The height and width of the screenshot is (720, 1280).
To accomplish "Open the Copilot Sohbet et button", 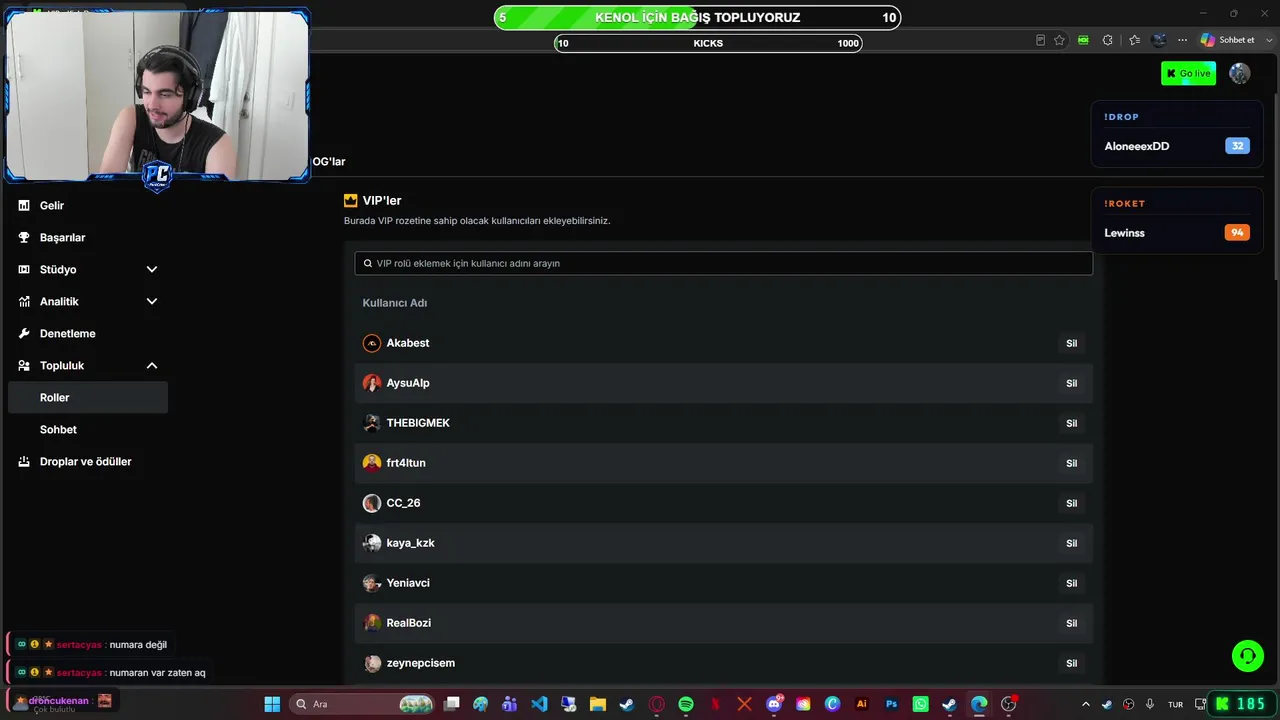I will click(x=1228, y=40).
